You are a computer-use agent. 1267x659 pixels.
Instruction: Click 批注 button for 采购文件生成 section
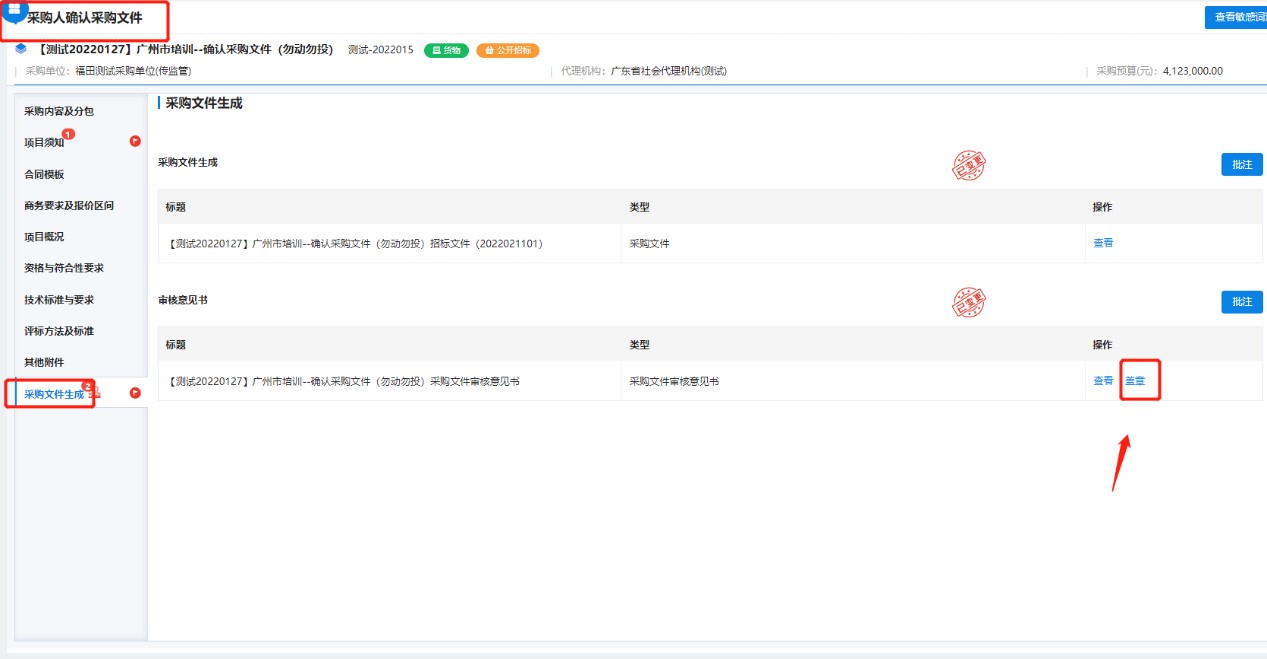(1241, 165)
